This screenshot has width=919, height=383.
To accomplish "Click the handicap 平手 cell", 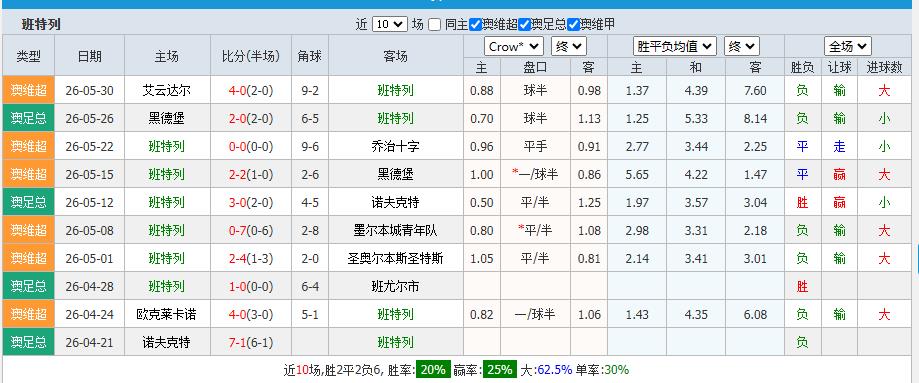I will pyautogui.click(x=535, y=147).
